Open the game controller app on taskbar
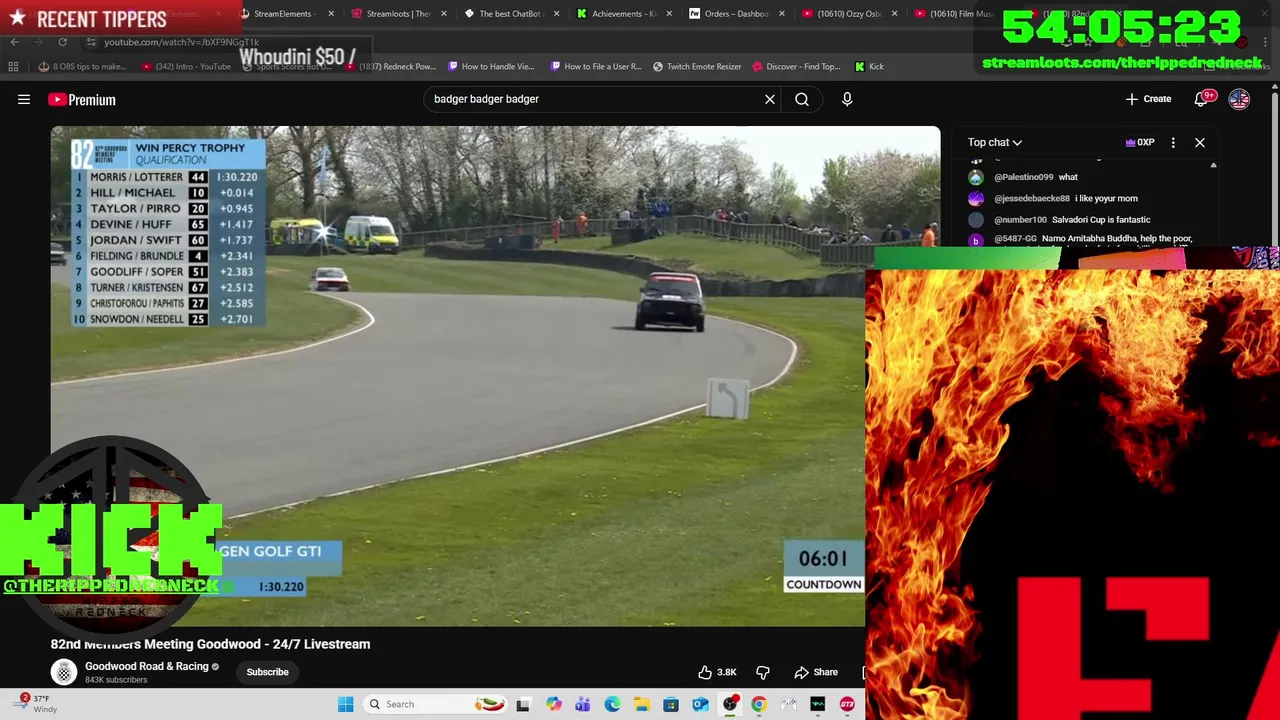 789,704
